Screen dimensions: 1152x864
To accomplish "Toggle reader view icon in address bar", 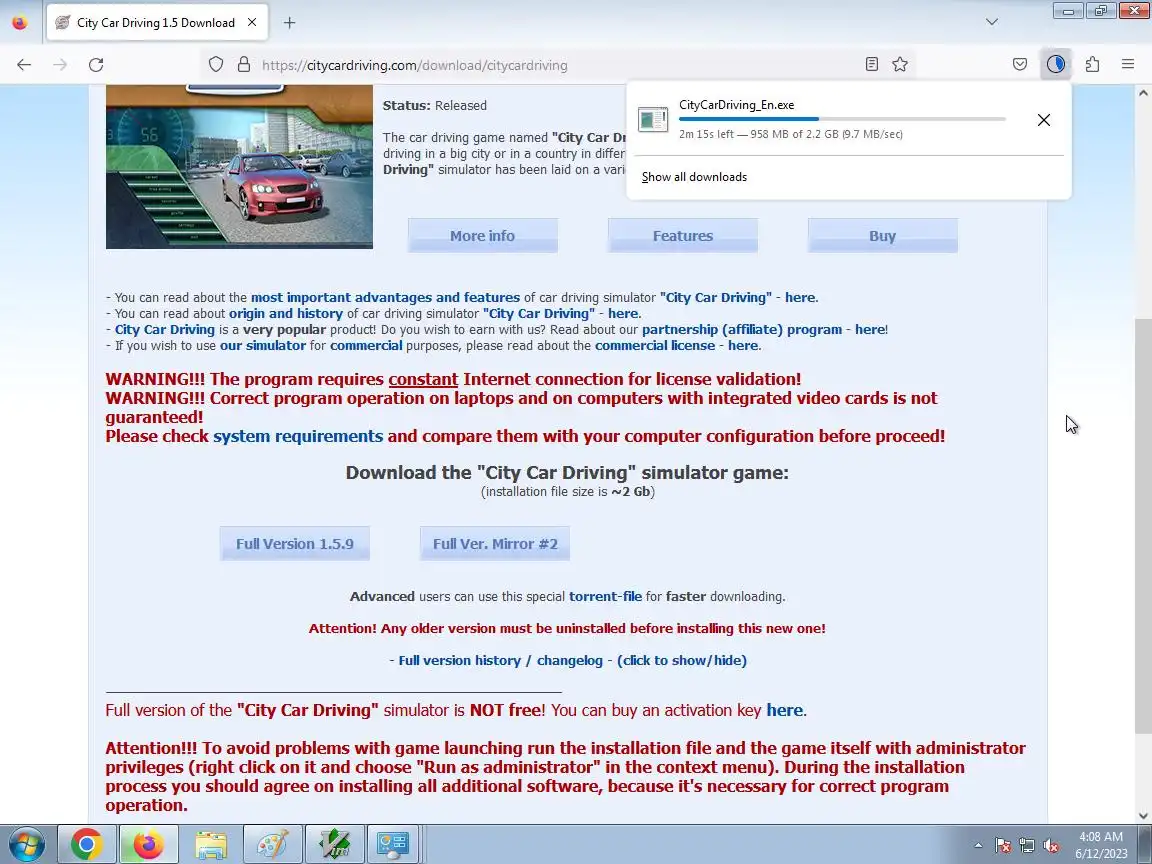I will point(872,65).
